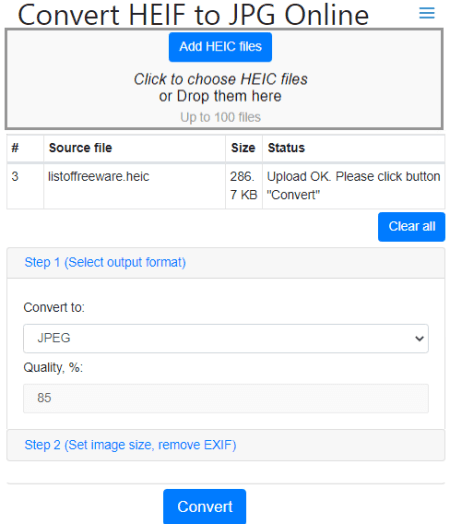Start conversion with the Convert button

(204, 507)
